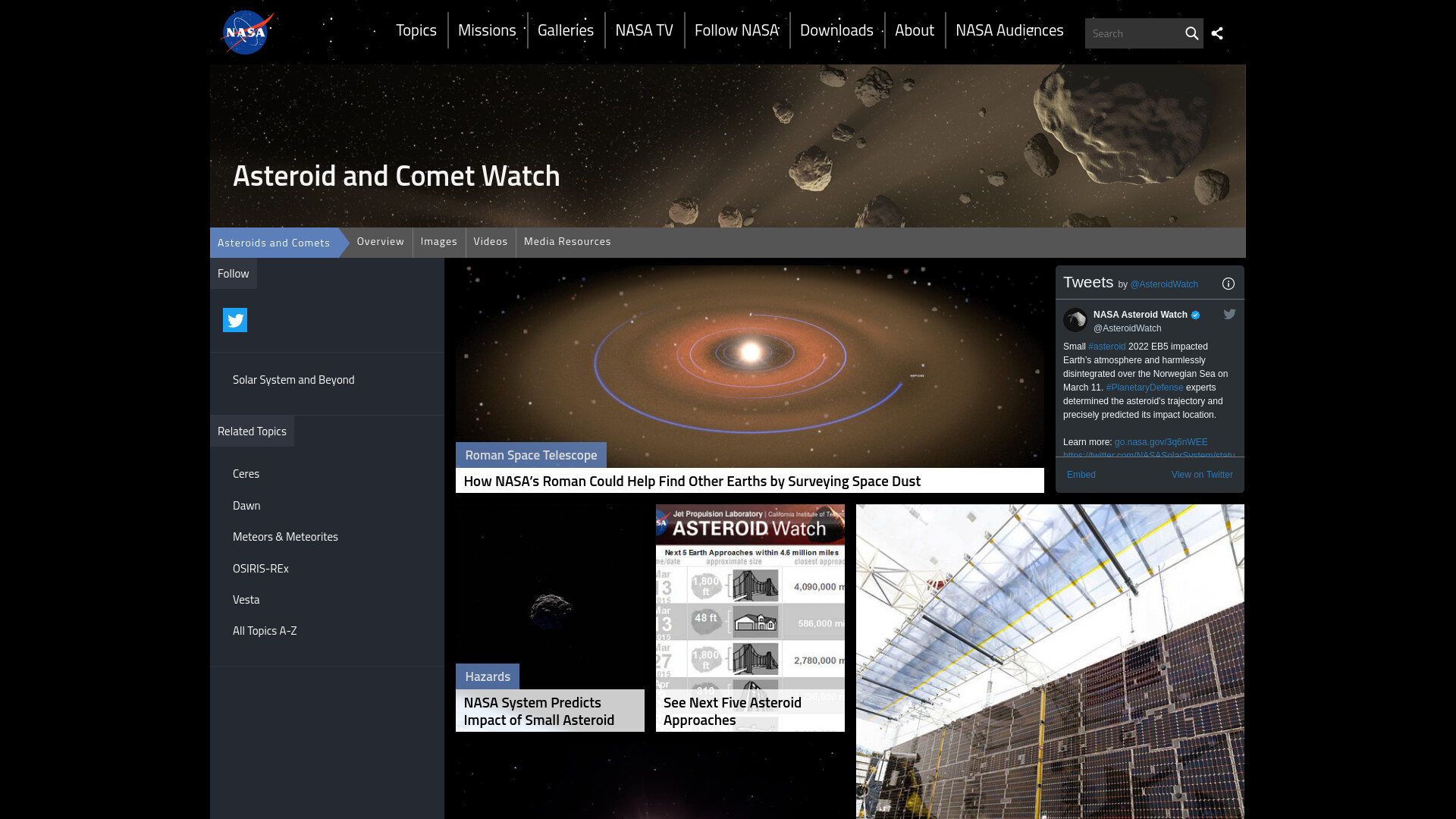Click the Asteroid Watch widget thumbnail
The width and height of the screenshot is (1456, 819).
coord(750,595)
